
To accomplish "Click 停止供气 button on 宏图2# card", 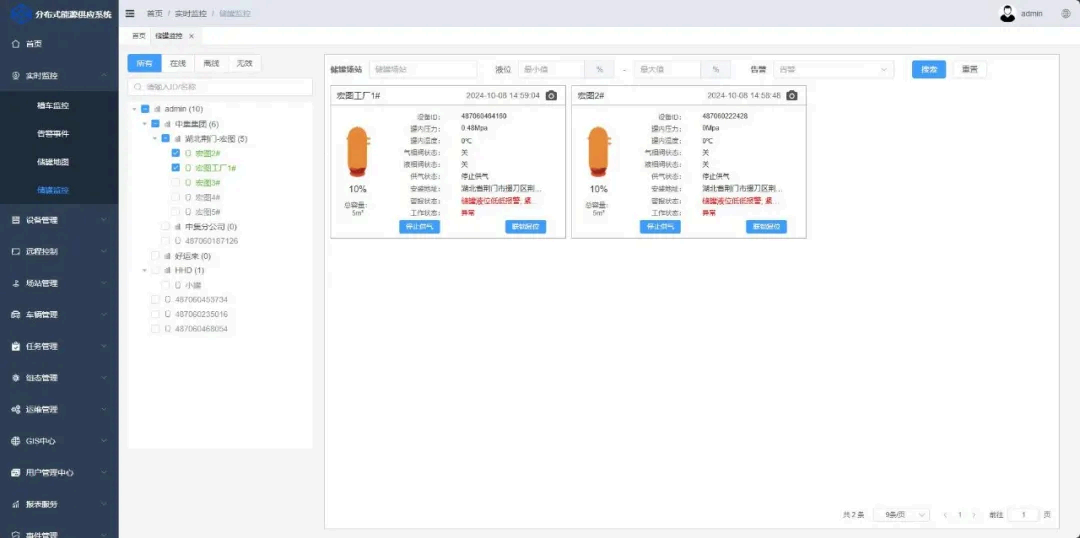I will (660, 227).
